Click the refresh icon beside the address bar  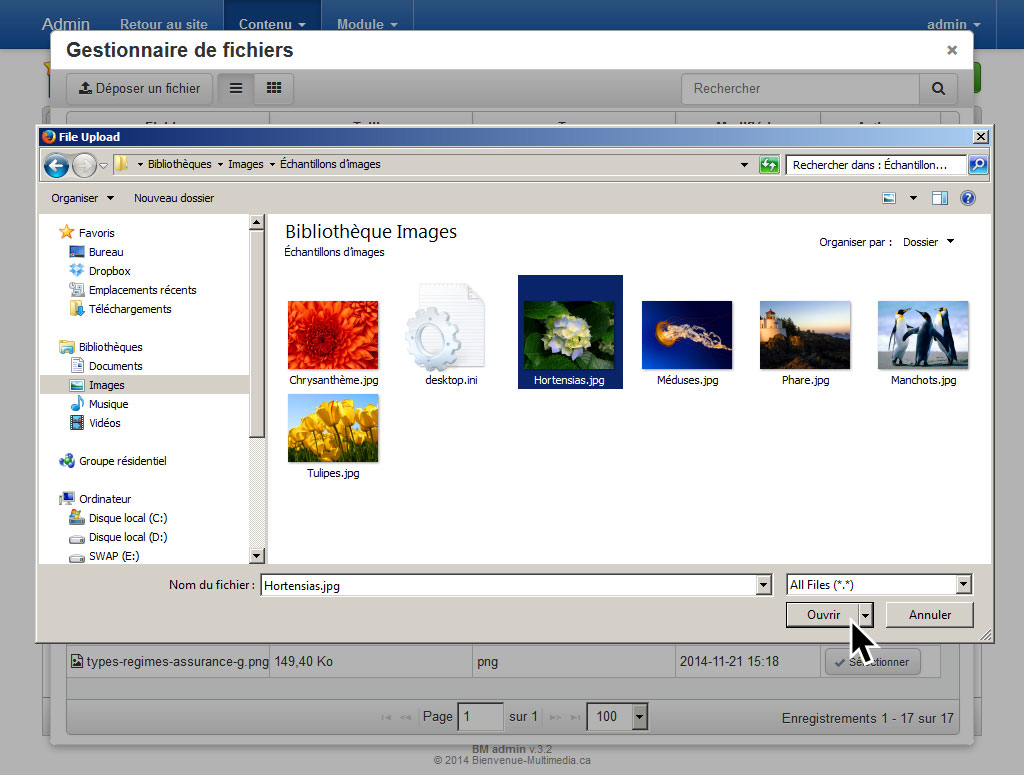tap(769, 165)
